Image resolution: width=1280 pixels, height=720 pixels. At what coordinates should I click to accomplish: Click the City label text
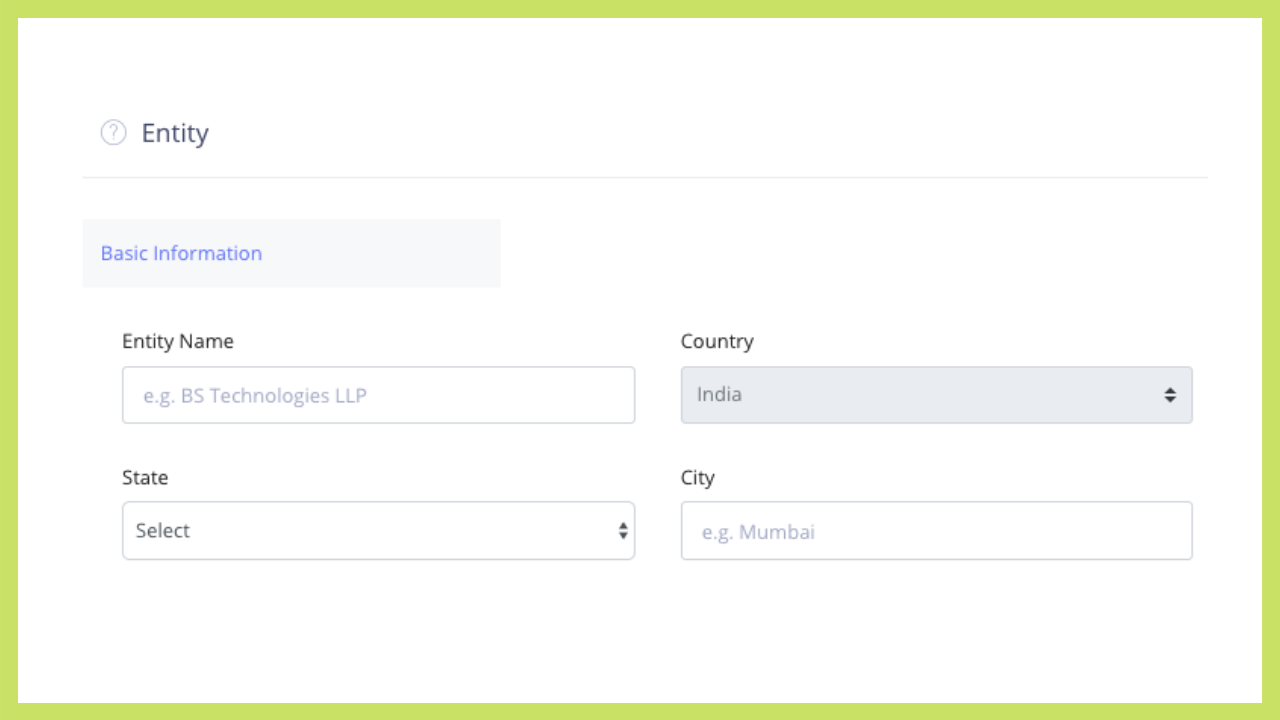pyautogui.click(x=698, y=477)
